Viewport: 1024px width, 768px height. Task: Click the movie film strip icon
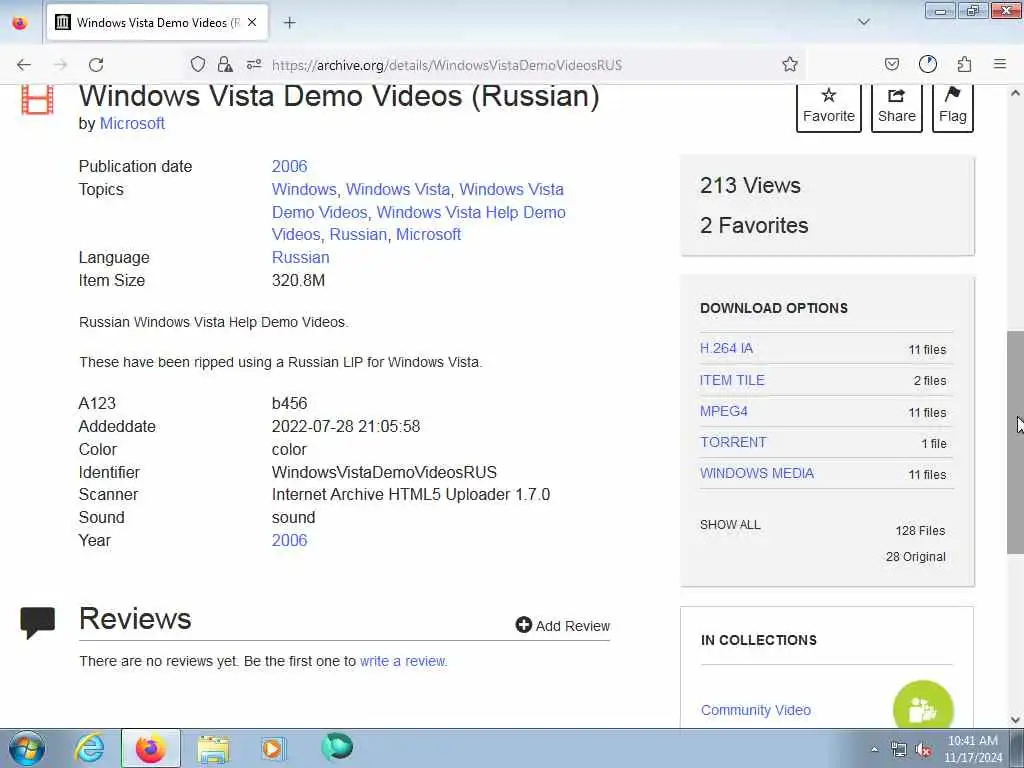tap(37, 99)
